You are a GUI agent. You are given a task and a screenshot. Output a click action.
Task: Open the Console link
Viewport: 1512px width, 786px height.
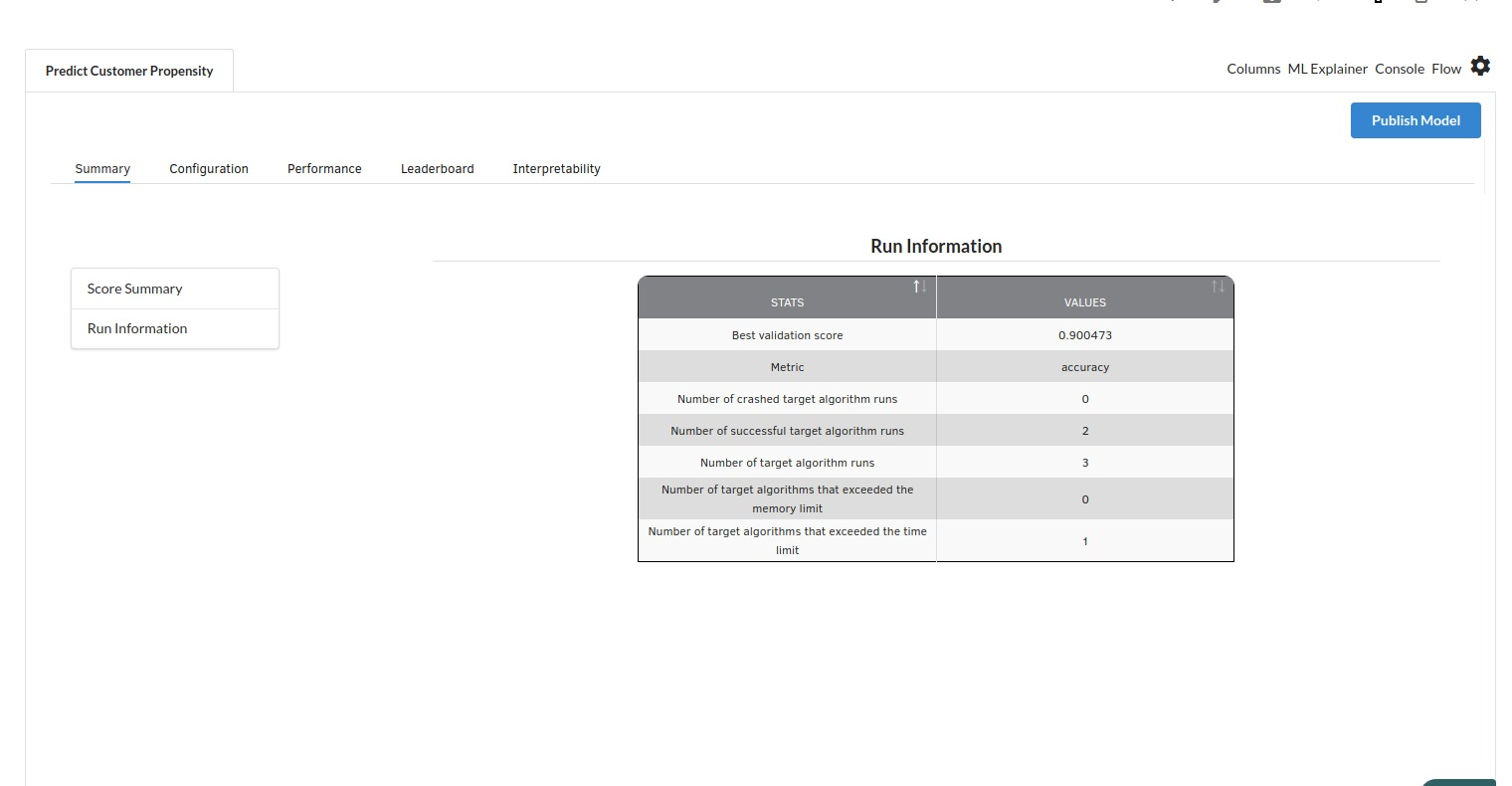click(x=1399, y=69)
